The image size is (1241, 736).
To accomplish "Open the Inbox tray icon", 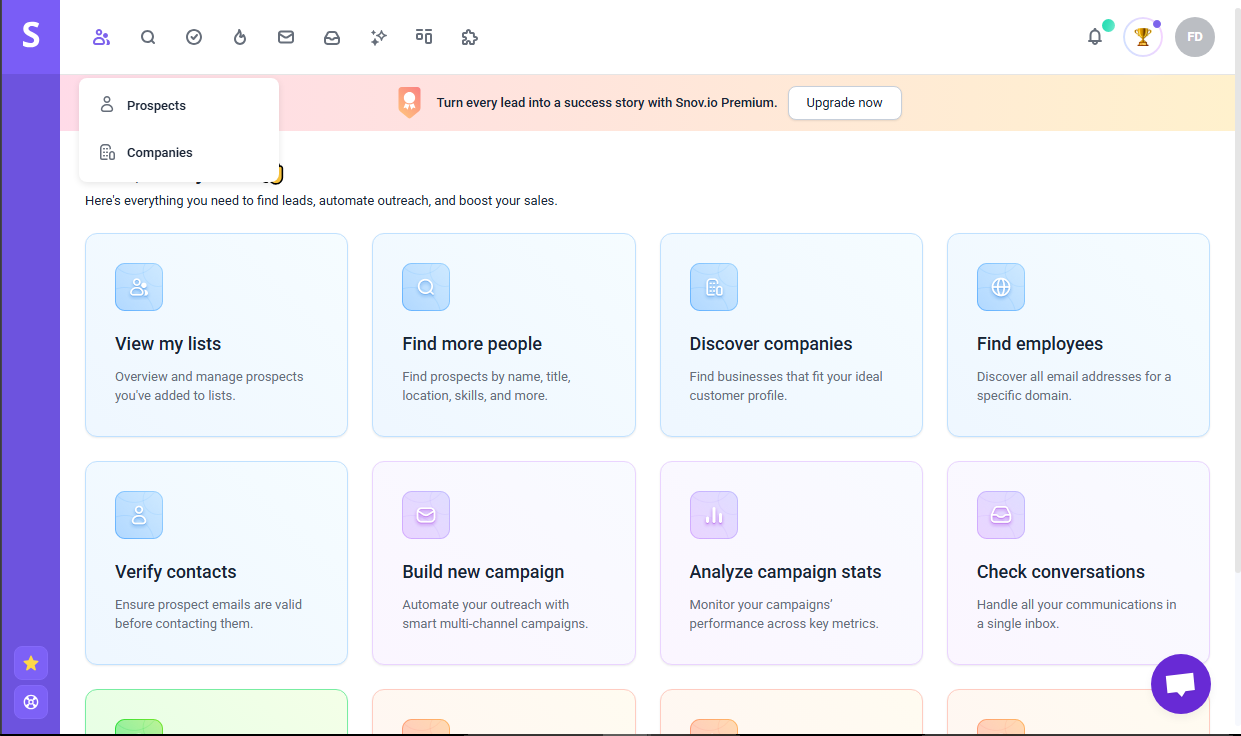I will (x=332, y=36).
